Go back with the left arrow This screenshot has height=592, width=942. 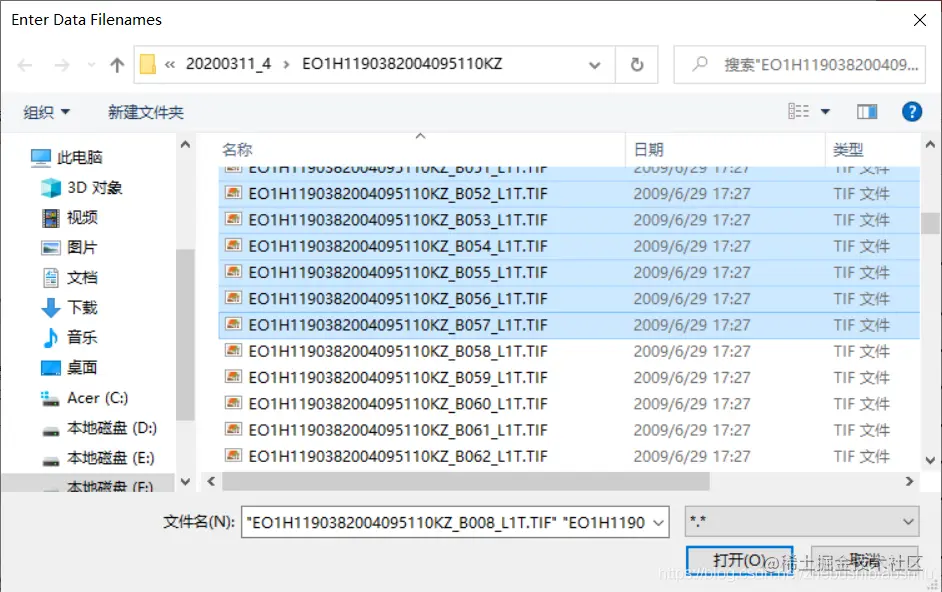[x=25, y=65]
